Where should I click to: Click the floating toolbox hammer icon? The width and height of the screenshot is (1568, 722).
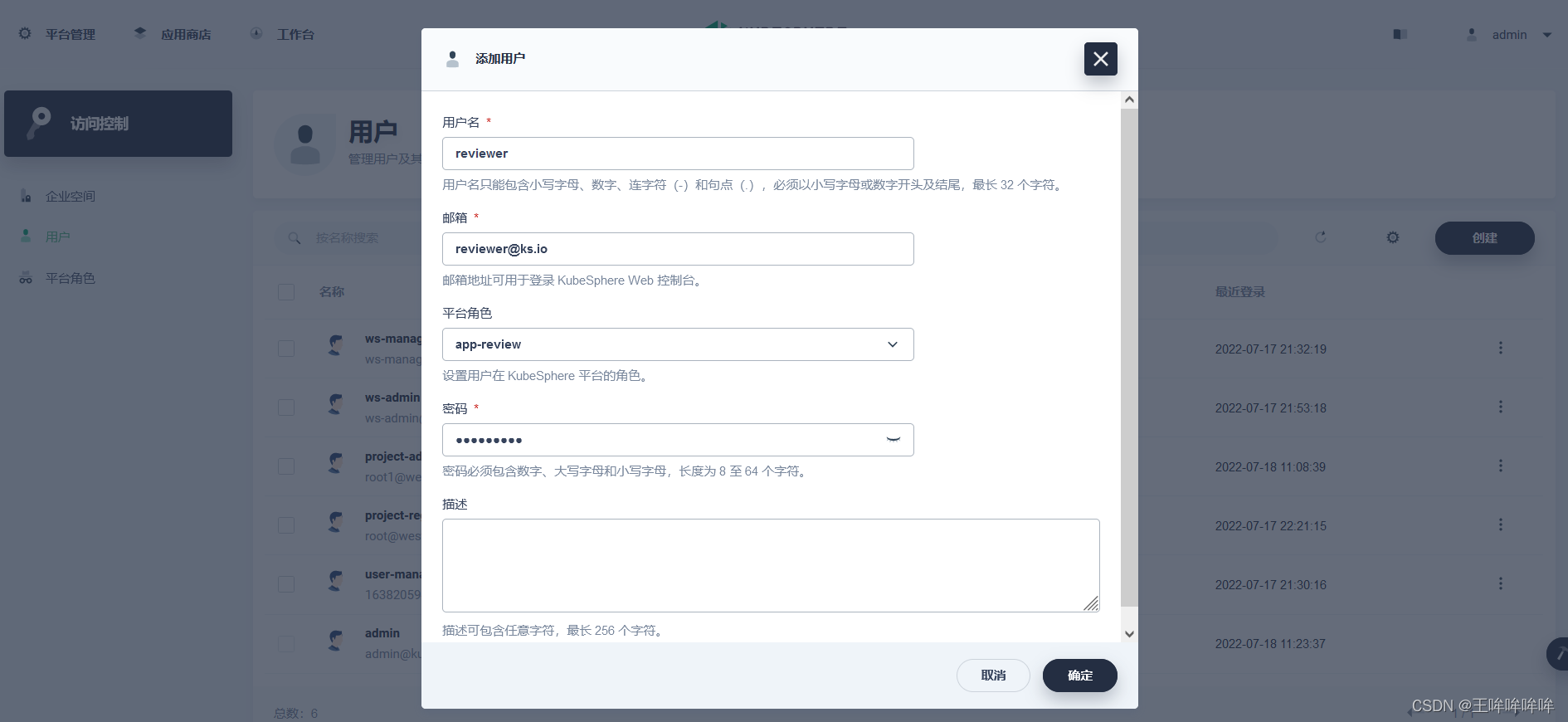[x=1557, y=654]
